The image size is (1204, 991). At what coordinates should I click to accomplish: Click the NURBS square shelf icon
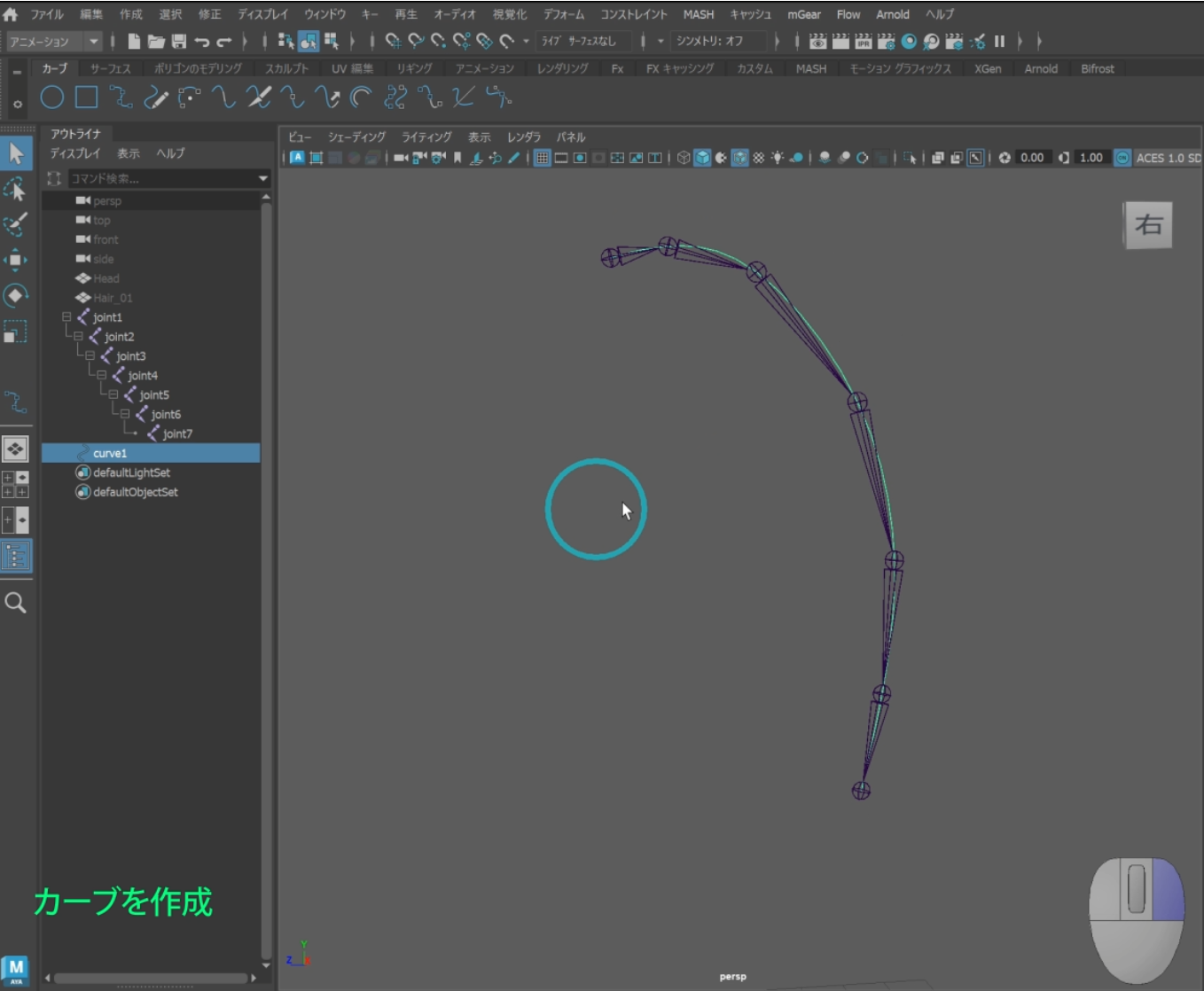(x=86, y=98)
